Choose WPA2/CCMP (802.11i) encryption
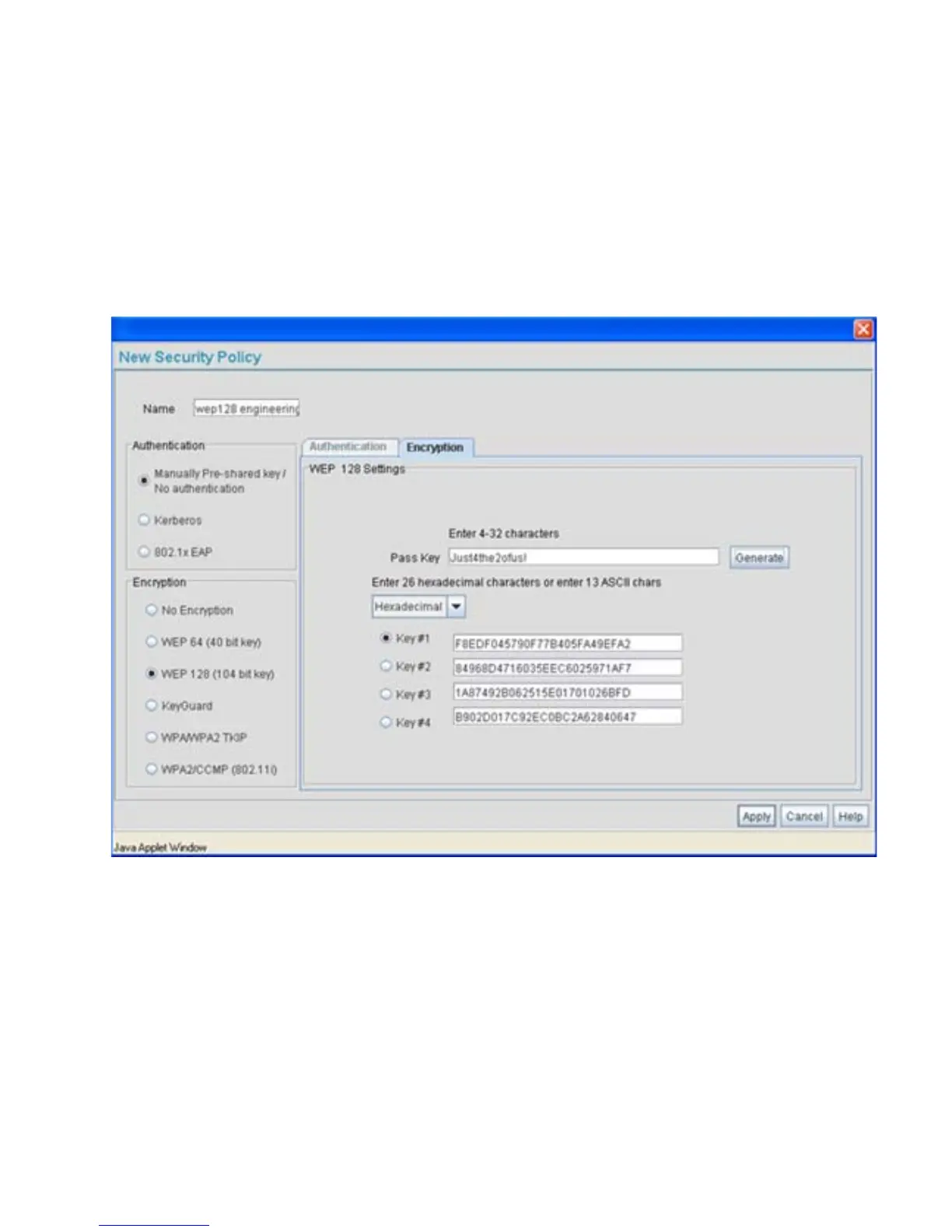 pyautogui.click(x=152, y=768)
